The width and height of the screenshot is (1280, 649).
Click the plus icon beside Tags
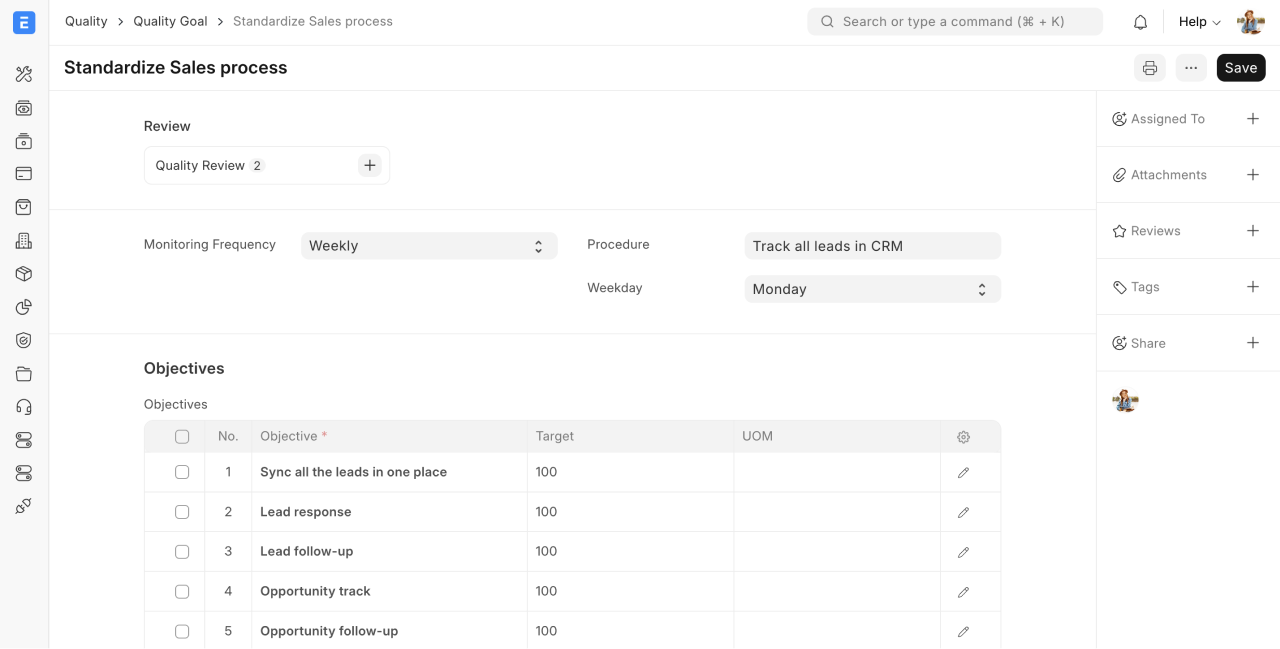(1252, 287)
